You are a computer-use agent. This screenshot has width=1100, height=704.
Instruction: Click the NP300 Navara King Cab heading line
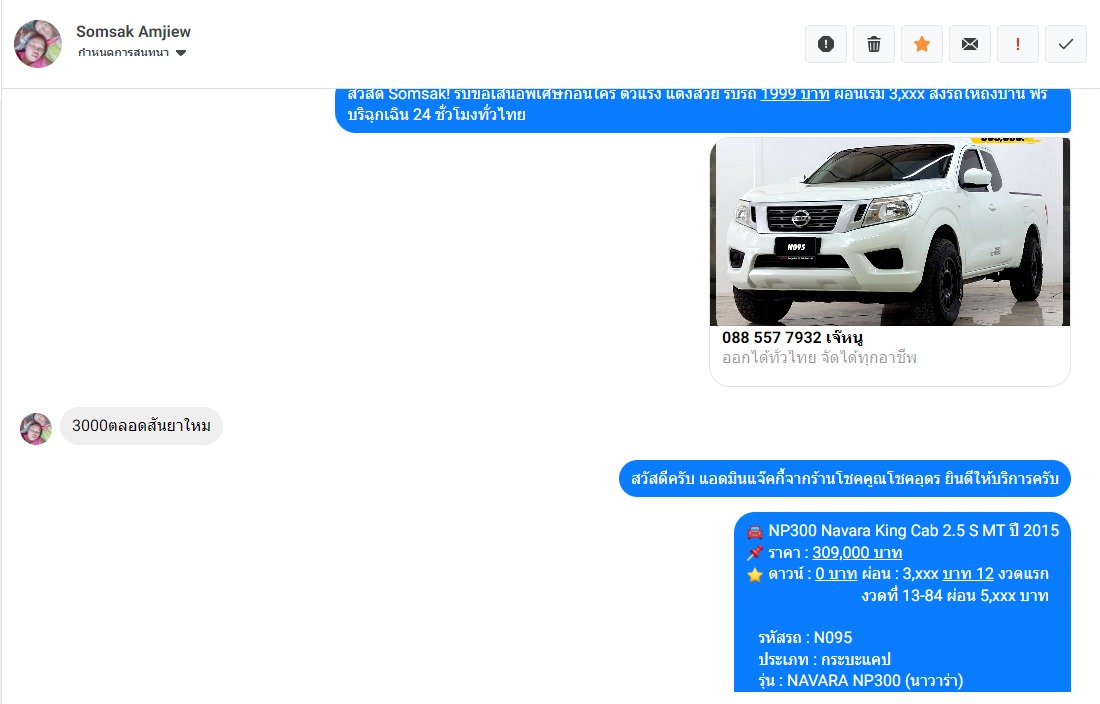(913, 531)
